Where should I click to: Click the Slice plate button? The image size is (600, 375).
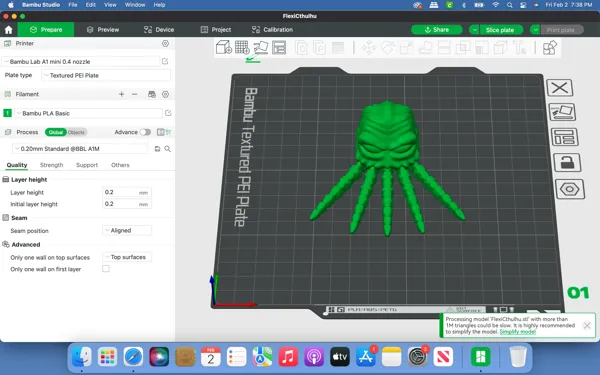[x=500, y=30]
